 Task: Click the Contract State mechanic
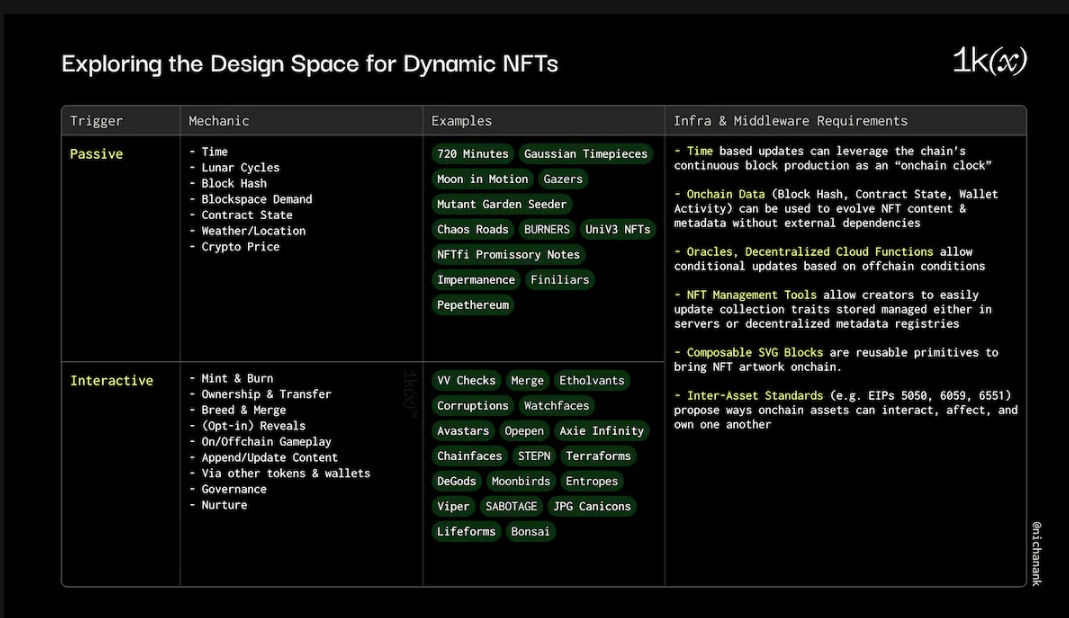[247, 215]
